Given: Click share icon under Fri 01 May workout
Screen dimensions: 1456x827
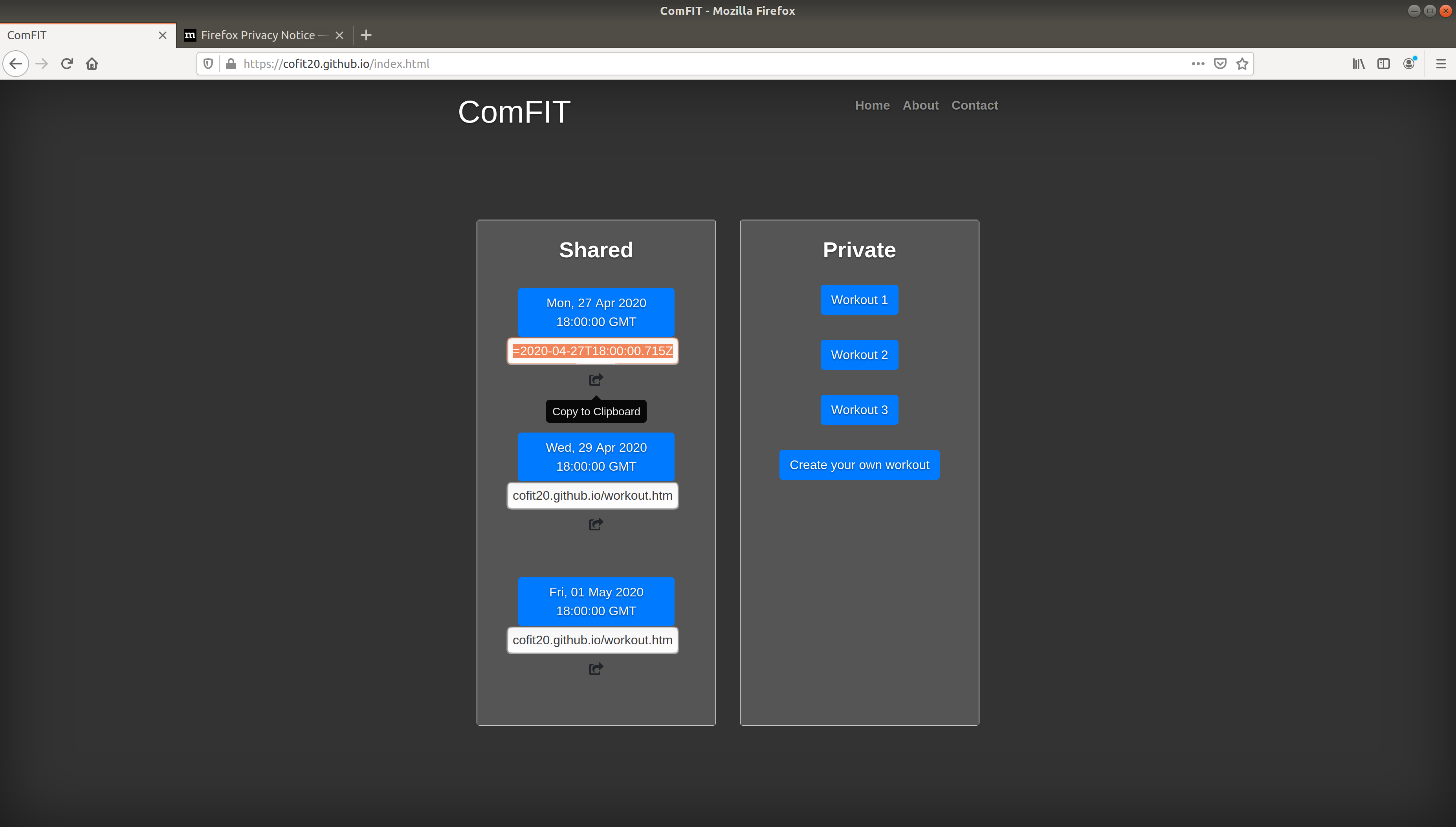Looking at the screenshot, I should pyautogui.click(x=596, y=669).
